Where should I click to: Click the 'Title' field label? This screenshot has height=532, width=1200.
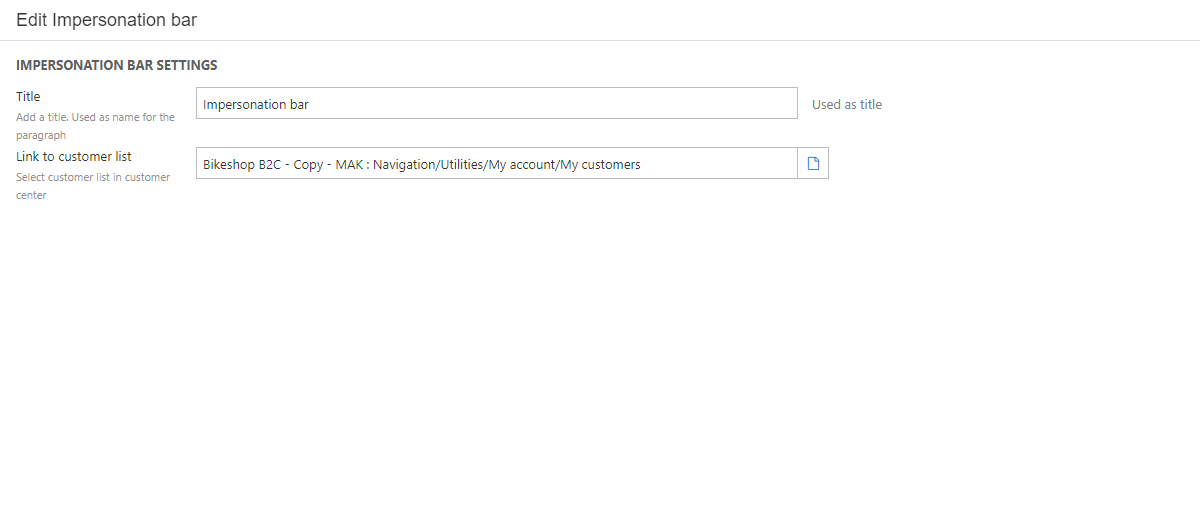click(28, 97)
